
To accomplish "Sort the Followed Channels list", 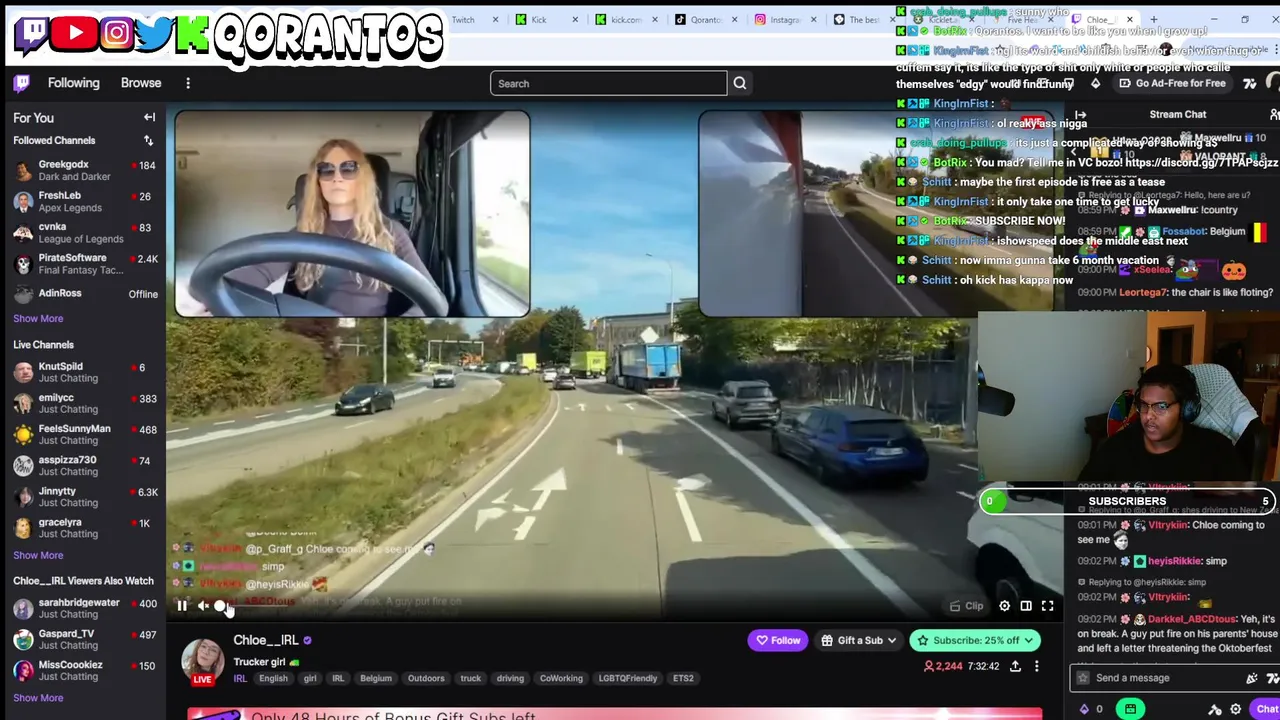I will pos(148,140).
